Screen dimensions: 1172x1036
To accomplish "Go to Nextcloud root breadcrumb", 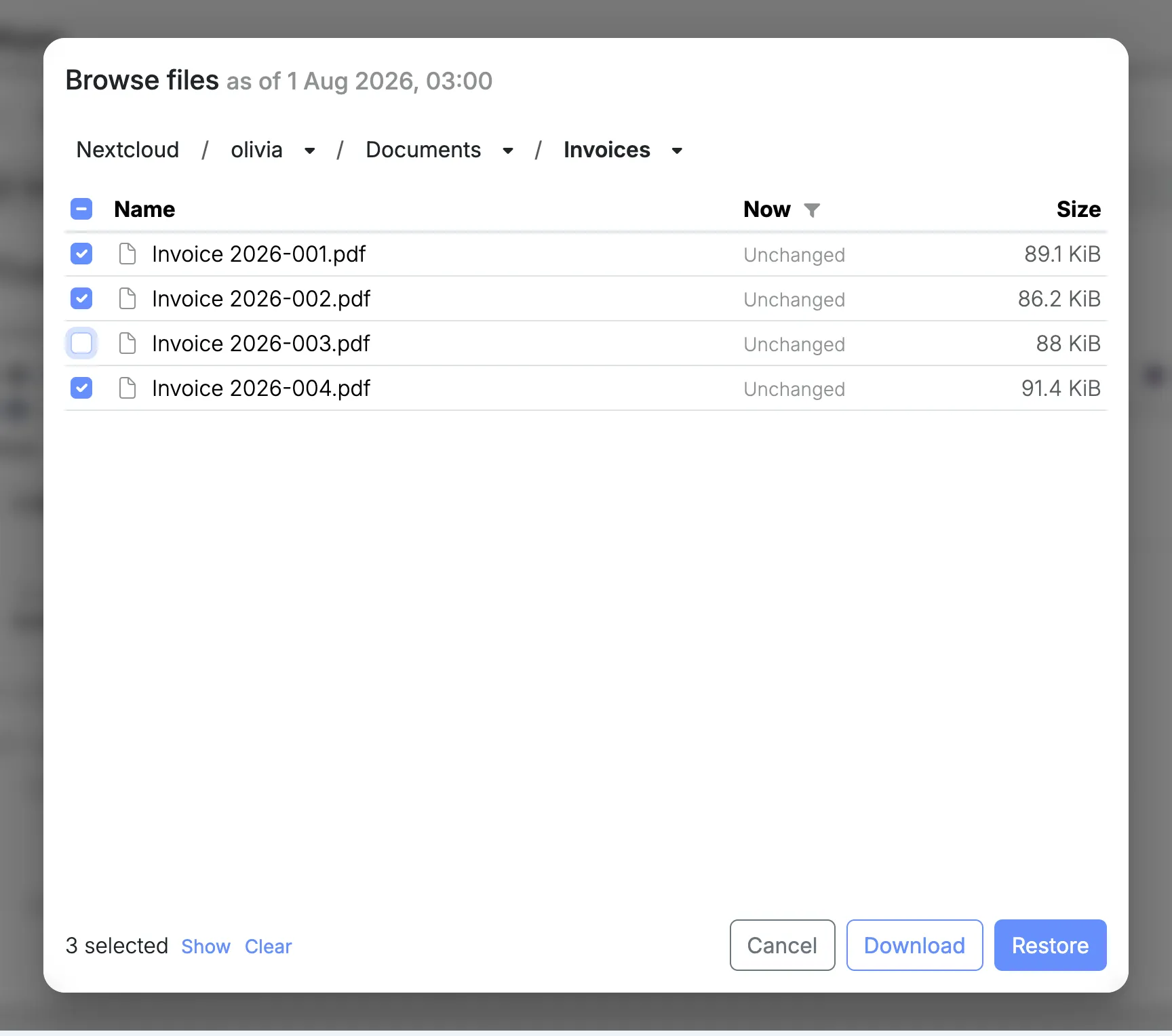I will (x=128, y=149).
